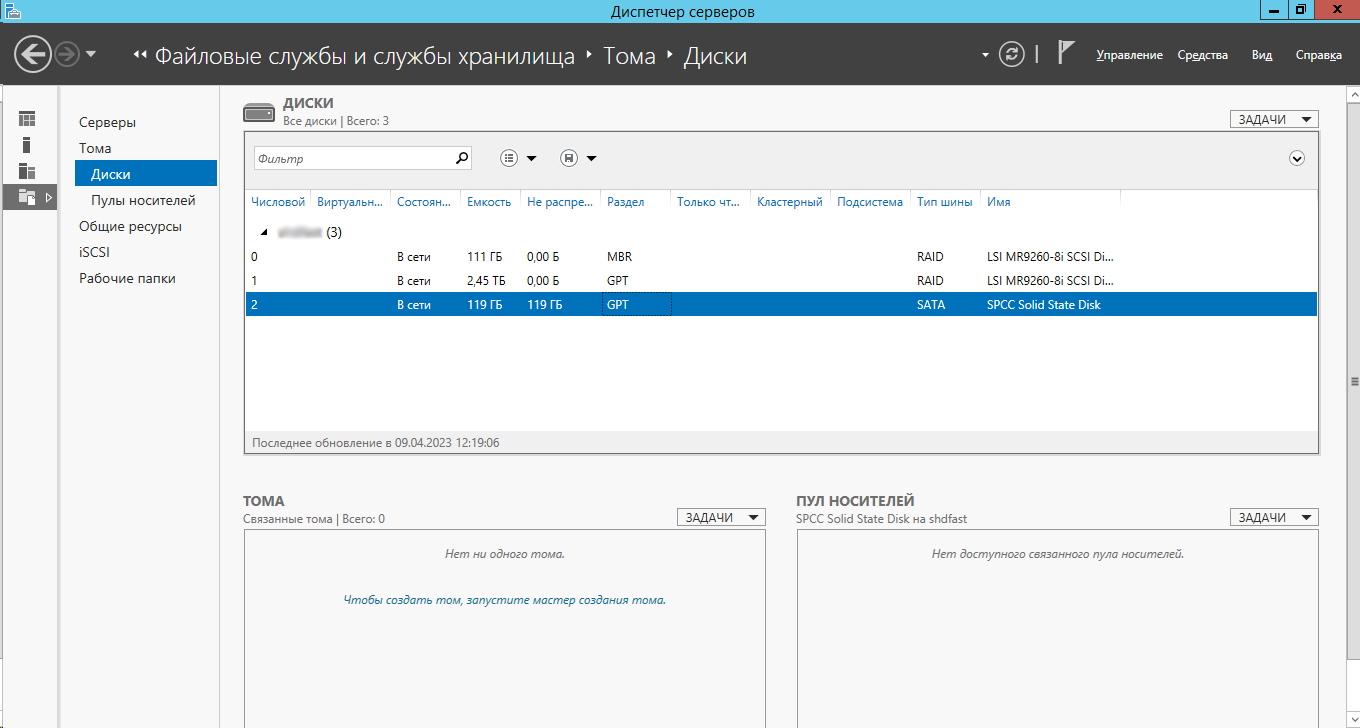The image size is (1360, 728).
Task: Open the notifications flag icon
Action: (1066, 53)
